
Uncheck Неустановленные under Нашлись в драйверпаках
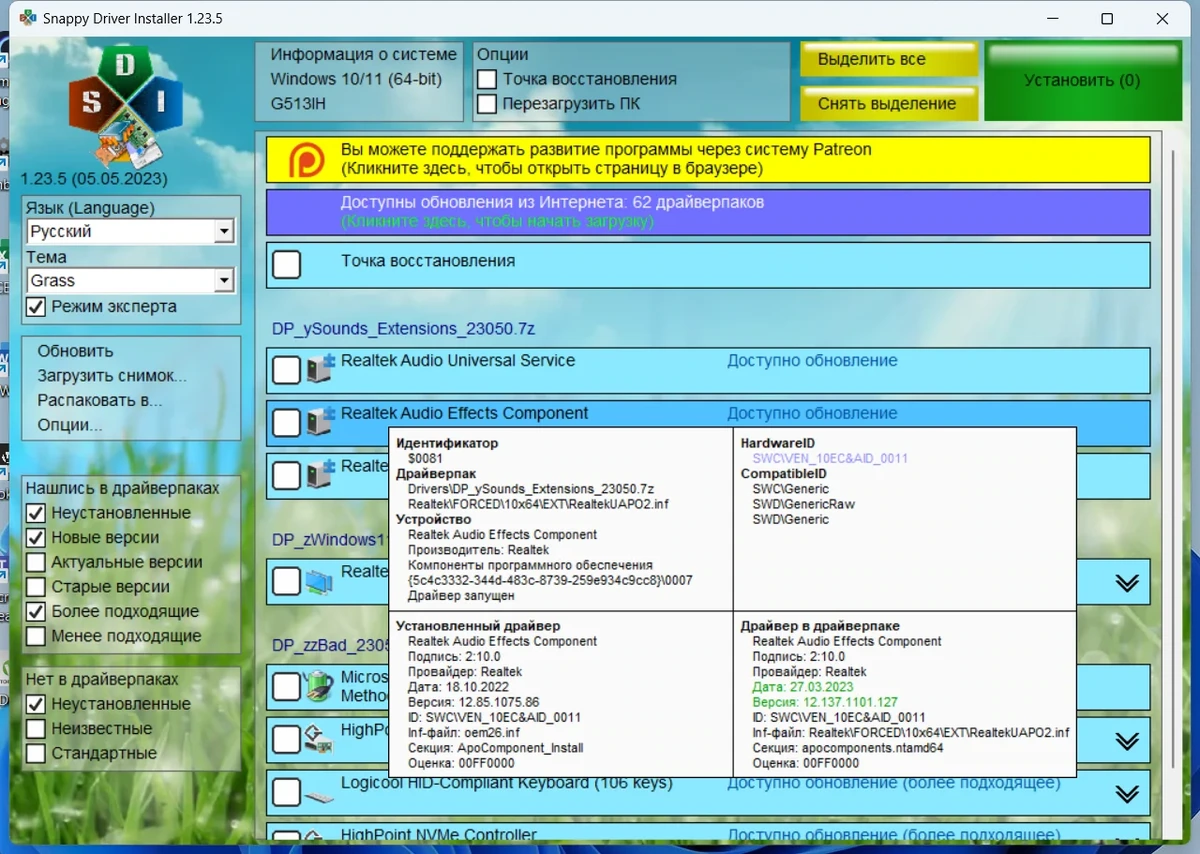[x=36, y=513]
